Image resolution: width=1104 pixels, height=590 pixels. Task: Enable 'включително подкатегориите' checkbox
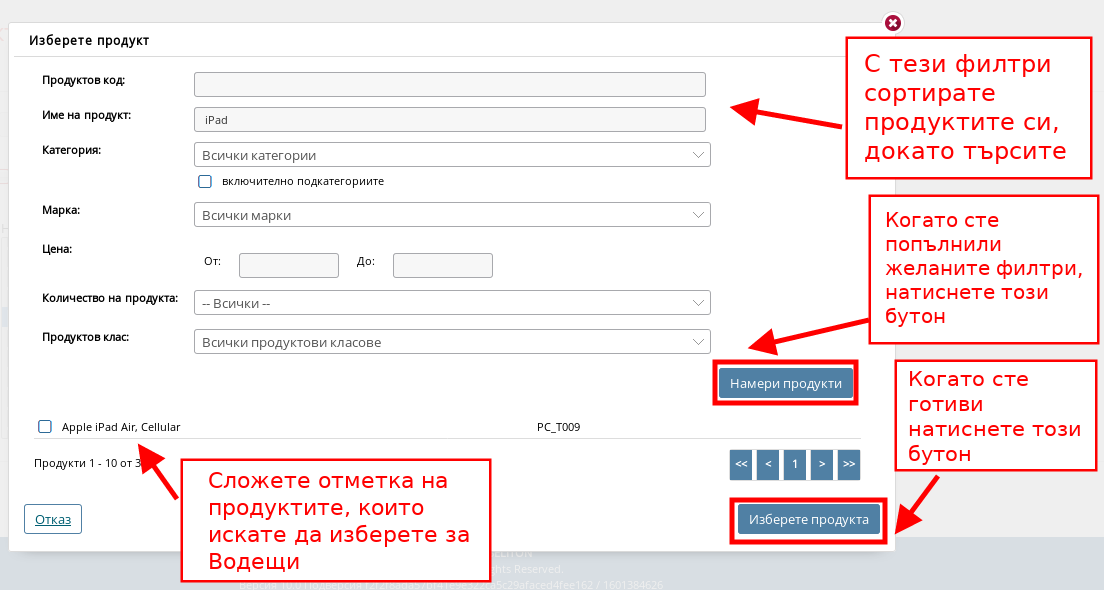tap(205, 182)
